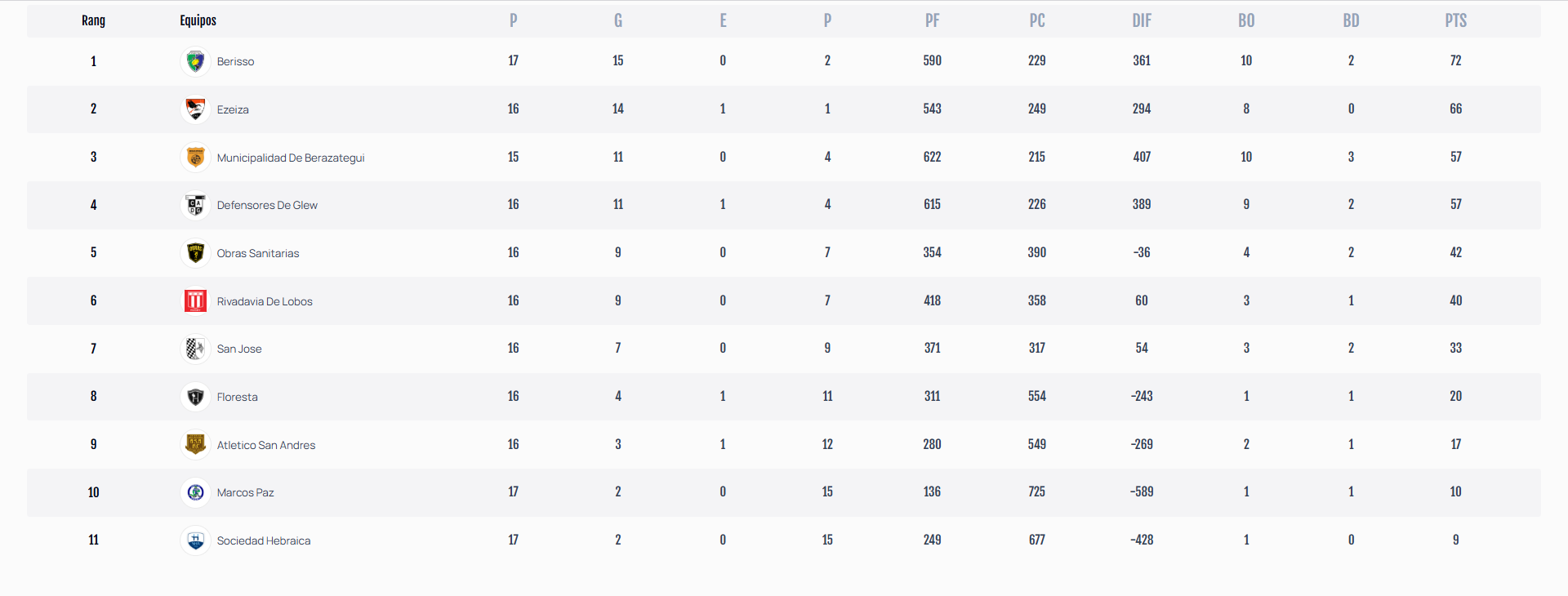Select the Sociedad Hebraica badge icon
Screen dimensions: 1568x596
195,540
